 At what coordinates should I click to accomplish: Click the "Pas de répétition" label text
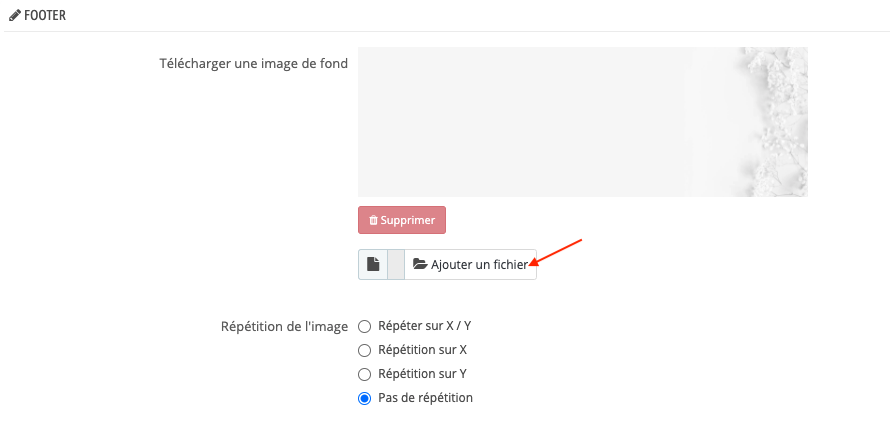click(x=425, y=398)
